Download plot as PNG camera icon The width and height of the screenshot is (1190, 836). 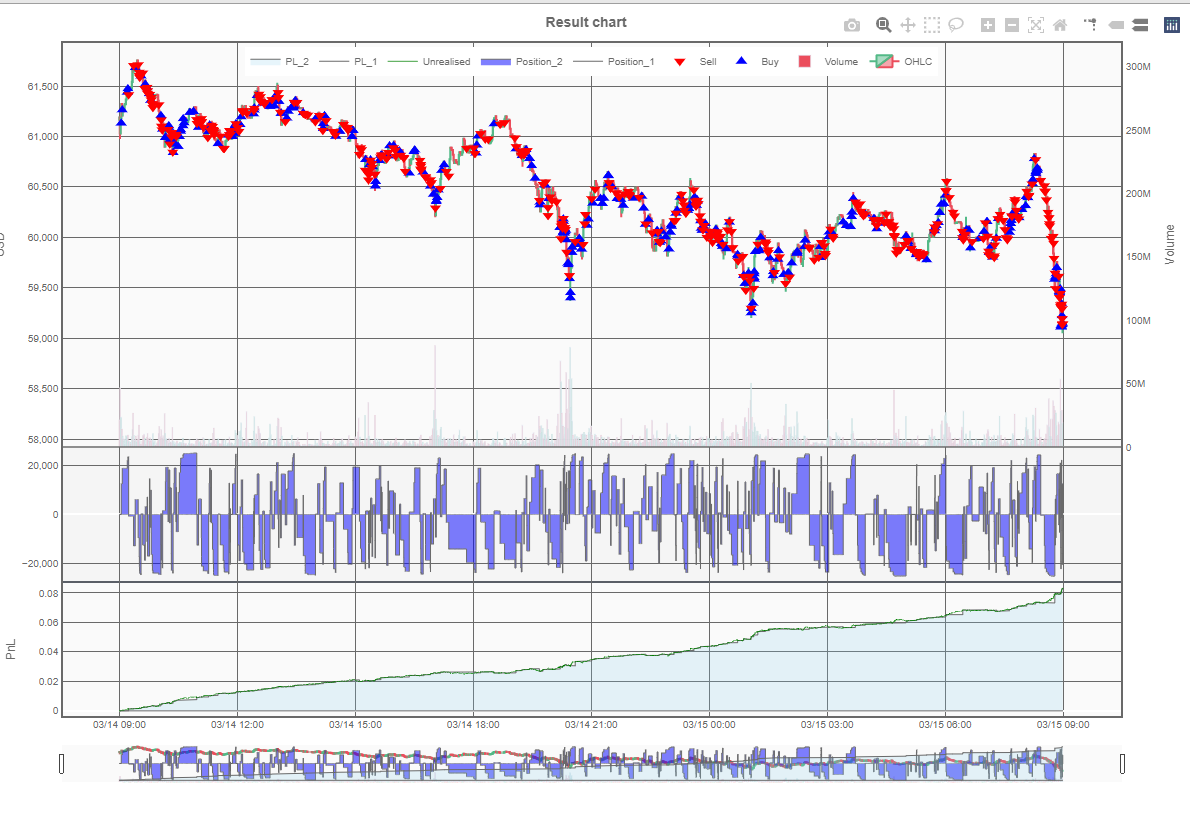pos(852,25)
